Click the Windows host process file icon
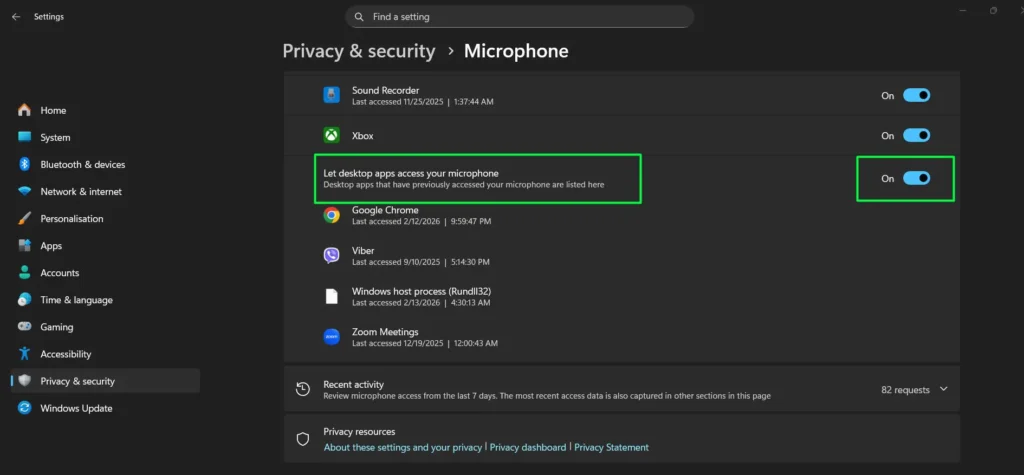 click(332, 296)
